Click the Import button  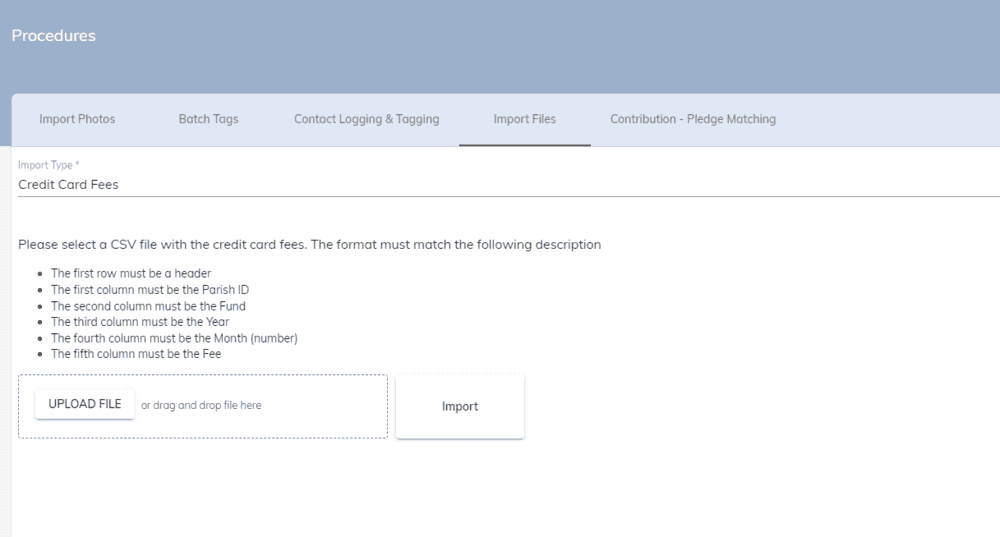(460, 406)
